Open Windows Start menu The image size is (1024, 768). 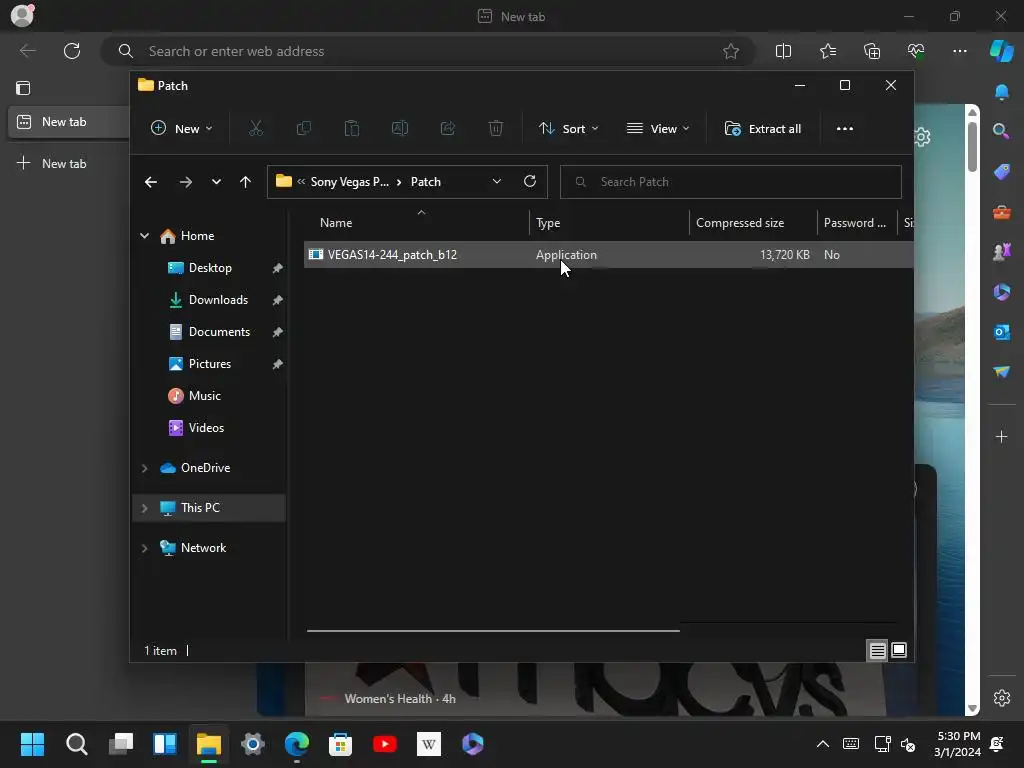pyautogui.click(x=32, y=744)
